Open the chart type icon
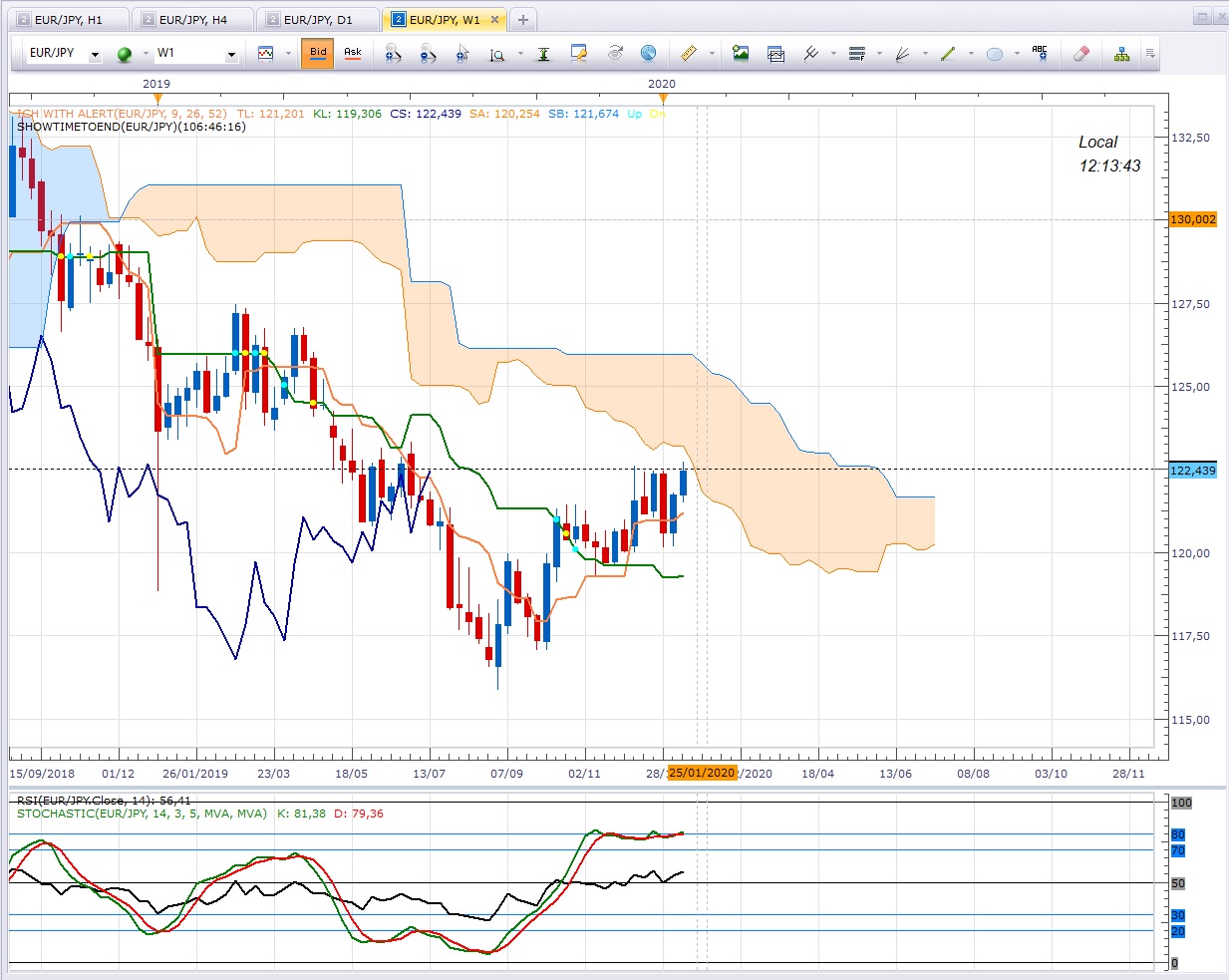Screen dimensions: 1229x980 [266, 54]
